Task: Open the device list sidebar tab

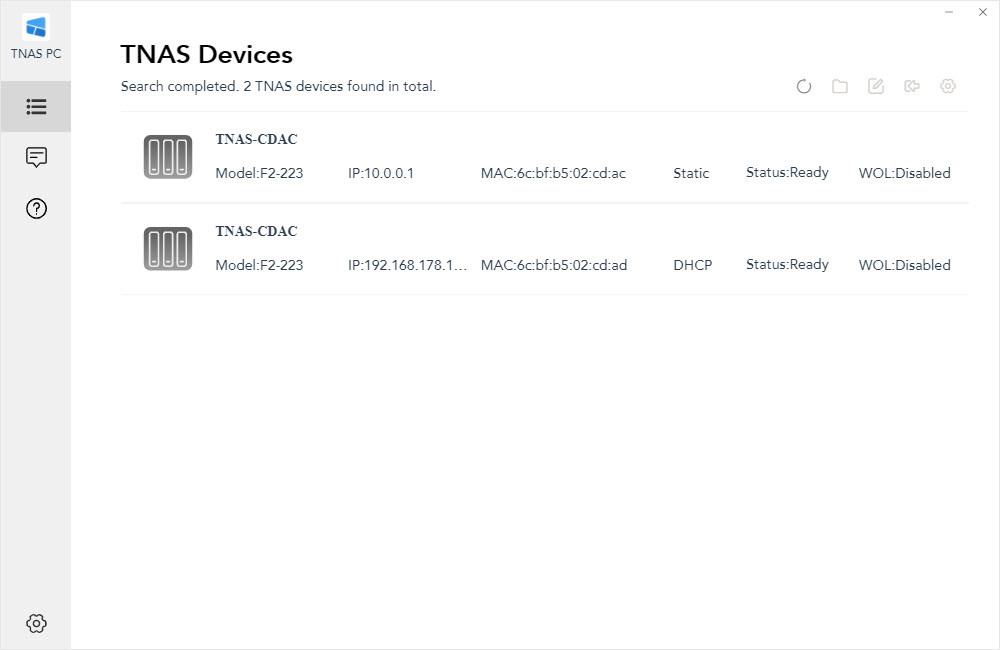Action: pyautogui.click(x=36, y=107)
